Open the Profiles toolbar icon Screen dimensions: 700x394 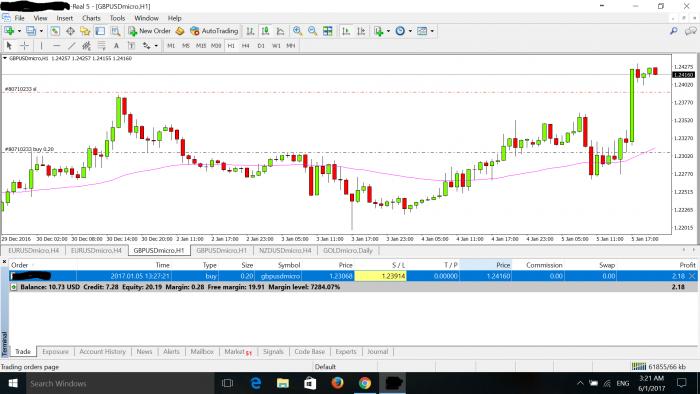pos(30,31)
